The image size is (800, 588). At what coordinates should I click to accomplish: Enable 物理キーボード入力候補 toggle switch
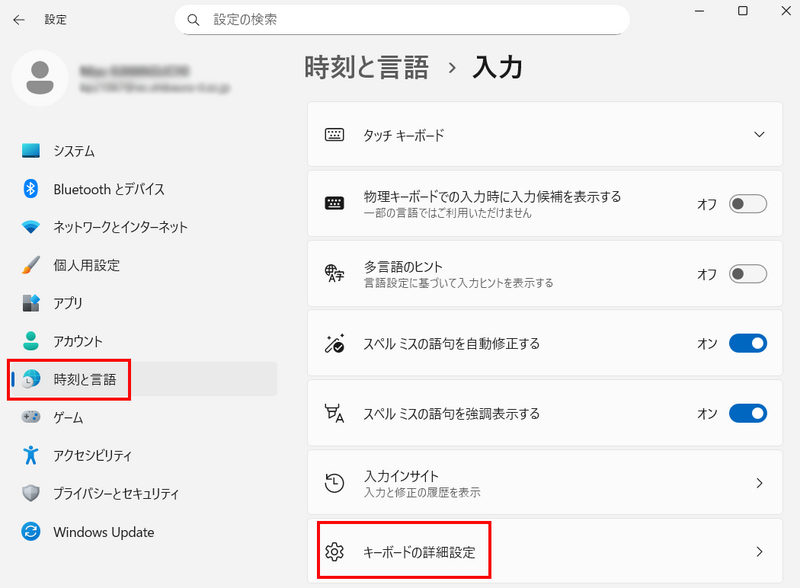[x=747, y=204]
